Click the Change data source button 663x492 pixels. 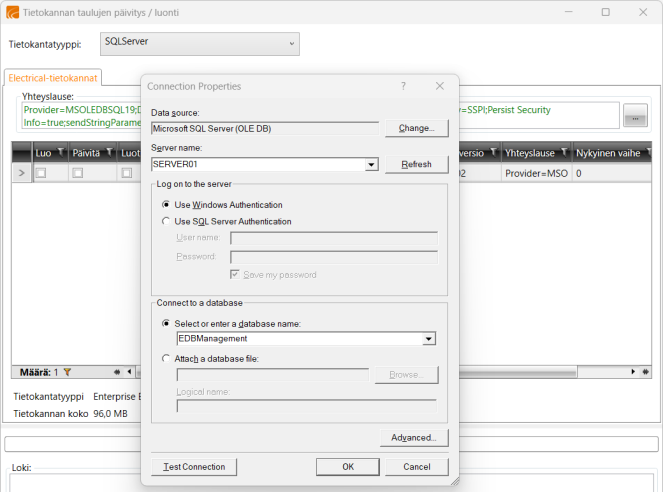click(x=416, y=128)
